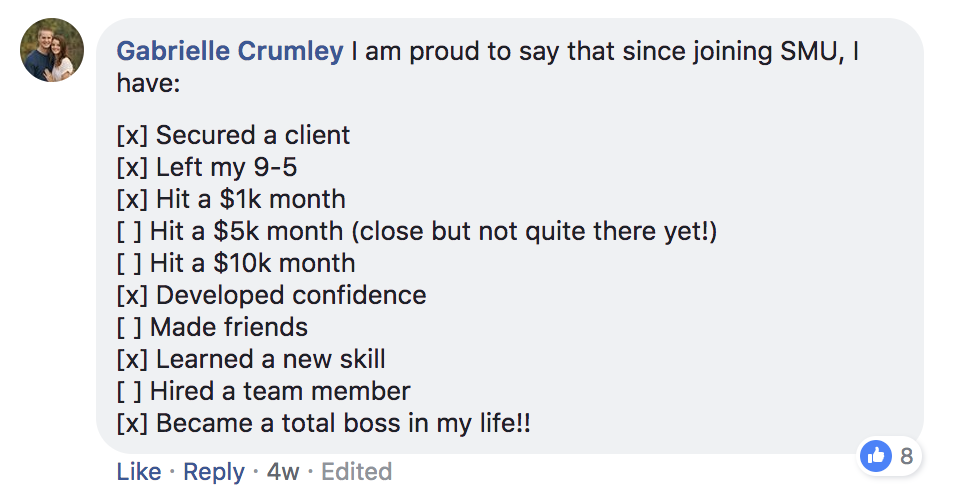
Task: Click the [x] beside Learned a new skill
Action: click(133, 359)
